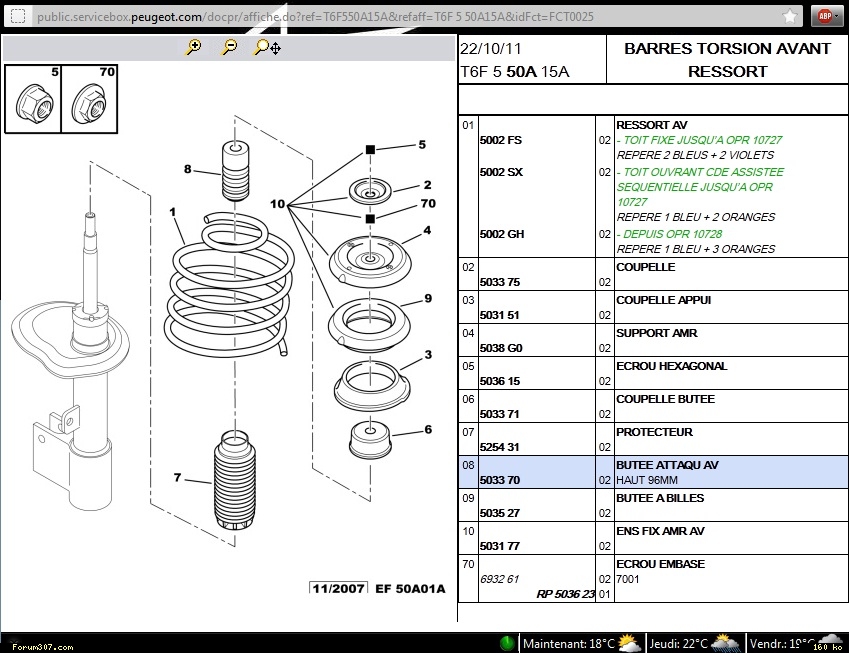Click the page icon in the address bar
Screen dimensions: 849x653
click(18, 17)
